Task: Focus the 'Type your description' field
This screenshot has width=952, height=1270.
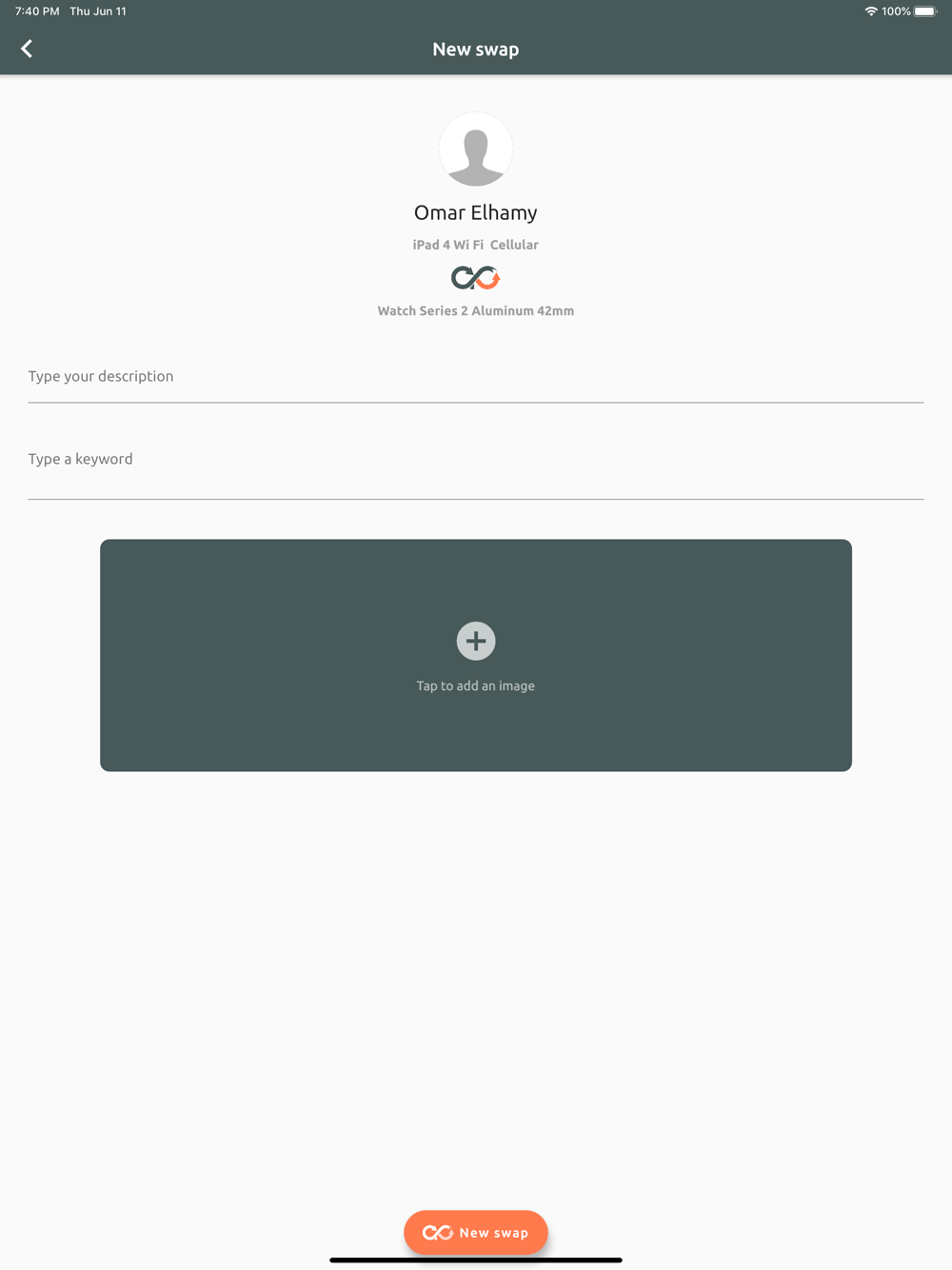Action: point(476,376)
